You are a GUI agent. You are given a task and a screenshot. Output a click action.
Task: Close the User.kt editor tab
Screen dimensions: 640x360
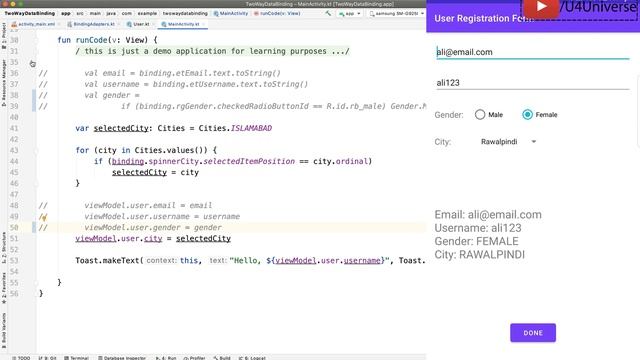[x=153, y=24]
